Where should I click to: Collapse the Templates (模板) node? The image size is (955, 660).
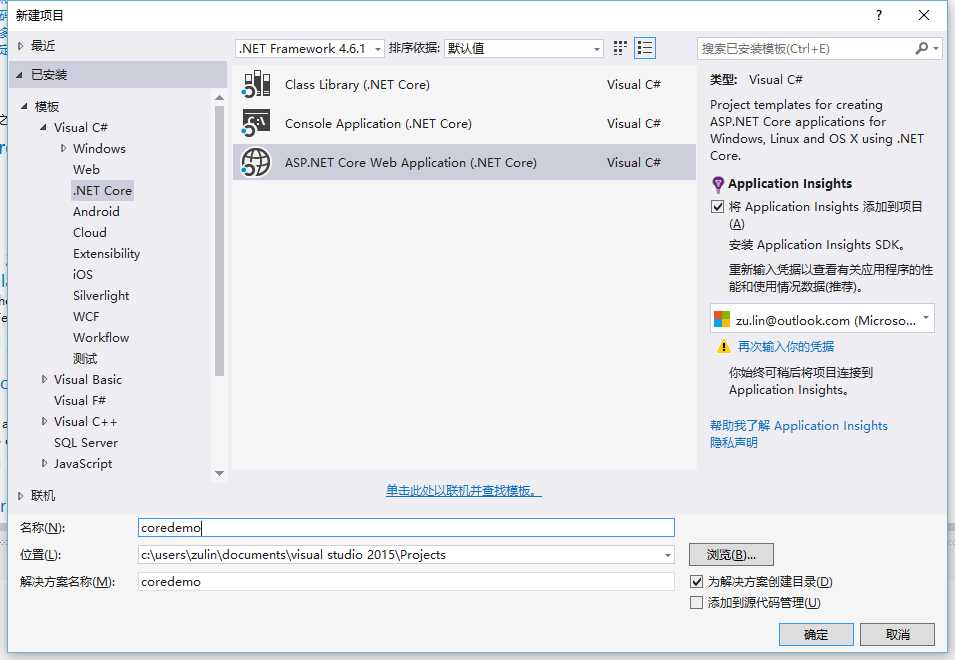tap(24, 107)
